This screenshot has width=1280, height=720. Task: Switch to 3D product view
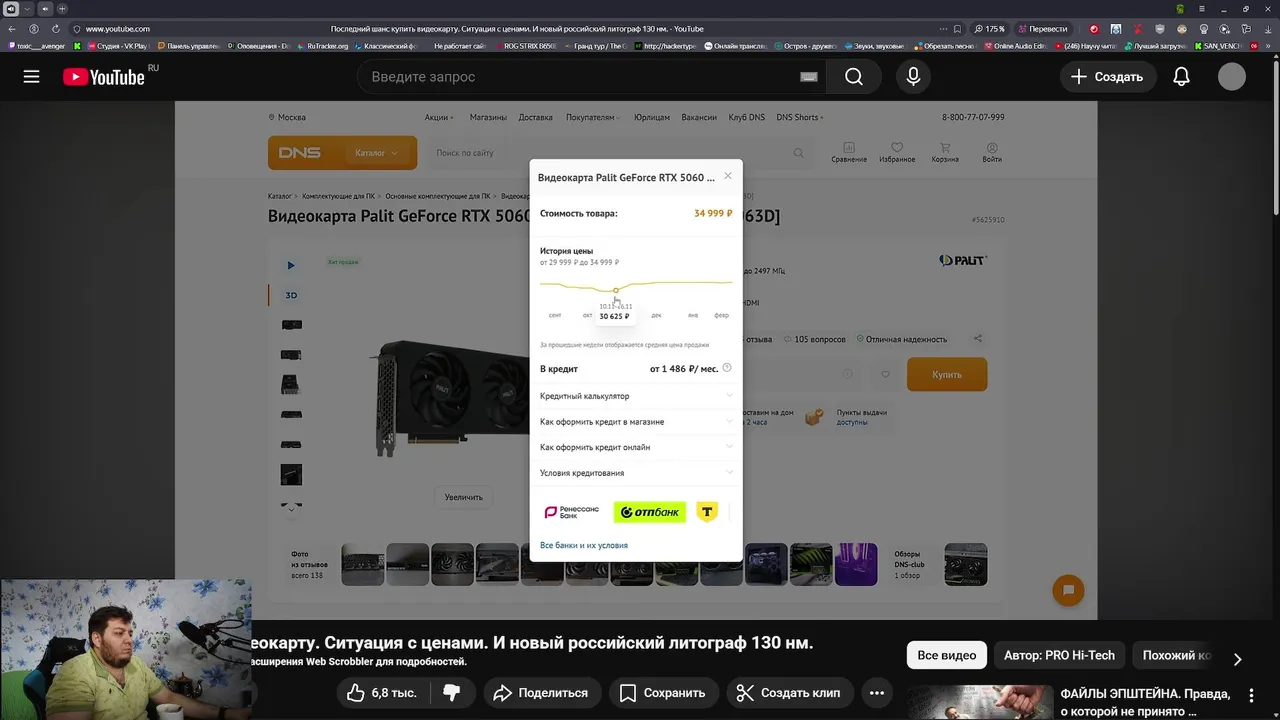coord(291,295)
